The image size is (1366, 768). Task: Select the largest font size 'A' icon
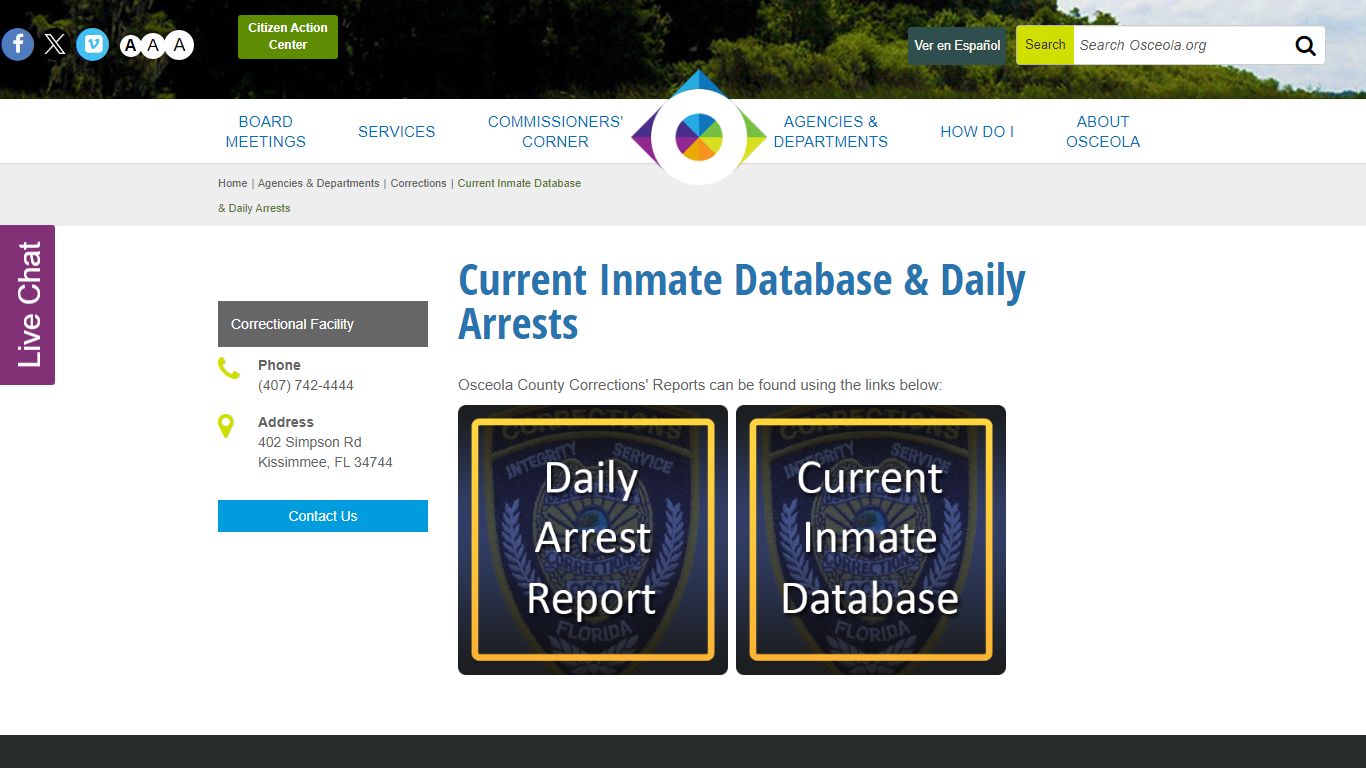coord(178,44)
